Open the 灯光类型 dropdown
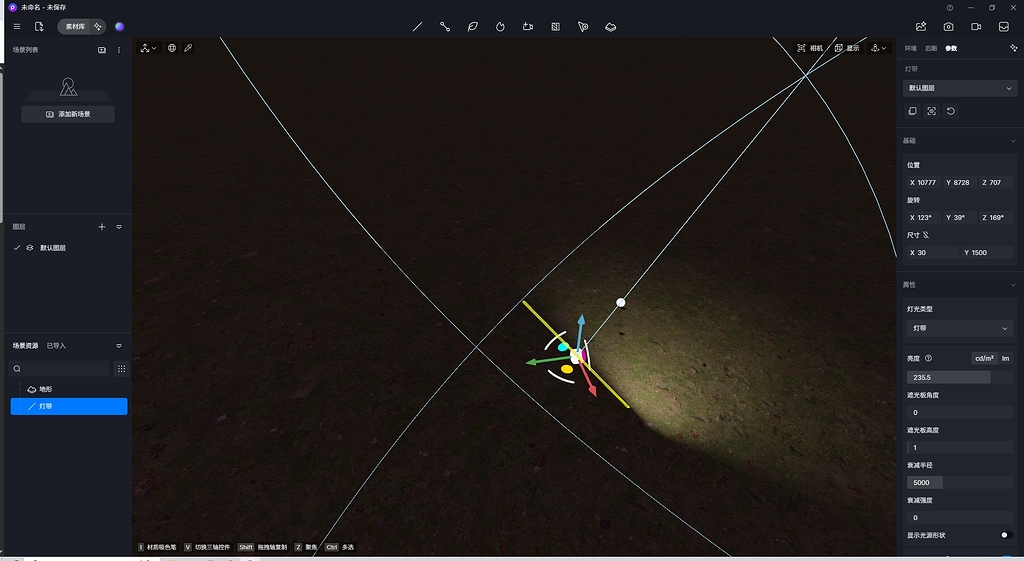This screenshot has width=1024, height=561. [x=959, y=328]
